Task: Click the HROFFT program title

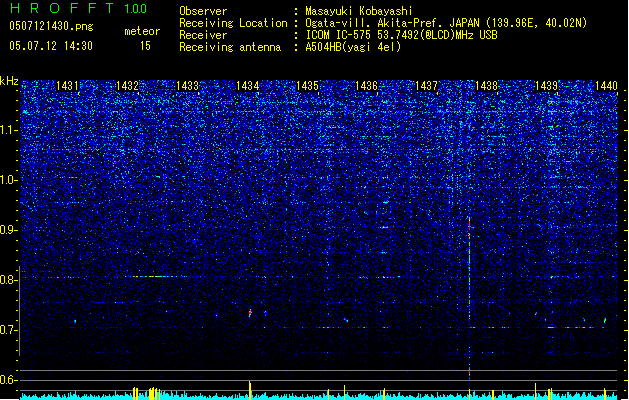Action: [x=62, y=8]
